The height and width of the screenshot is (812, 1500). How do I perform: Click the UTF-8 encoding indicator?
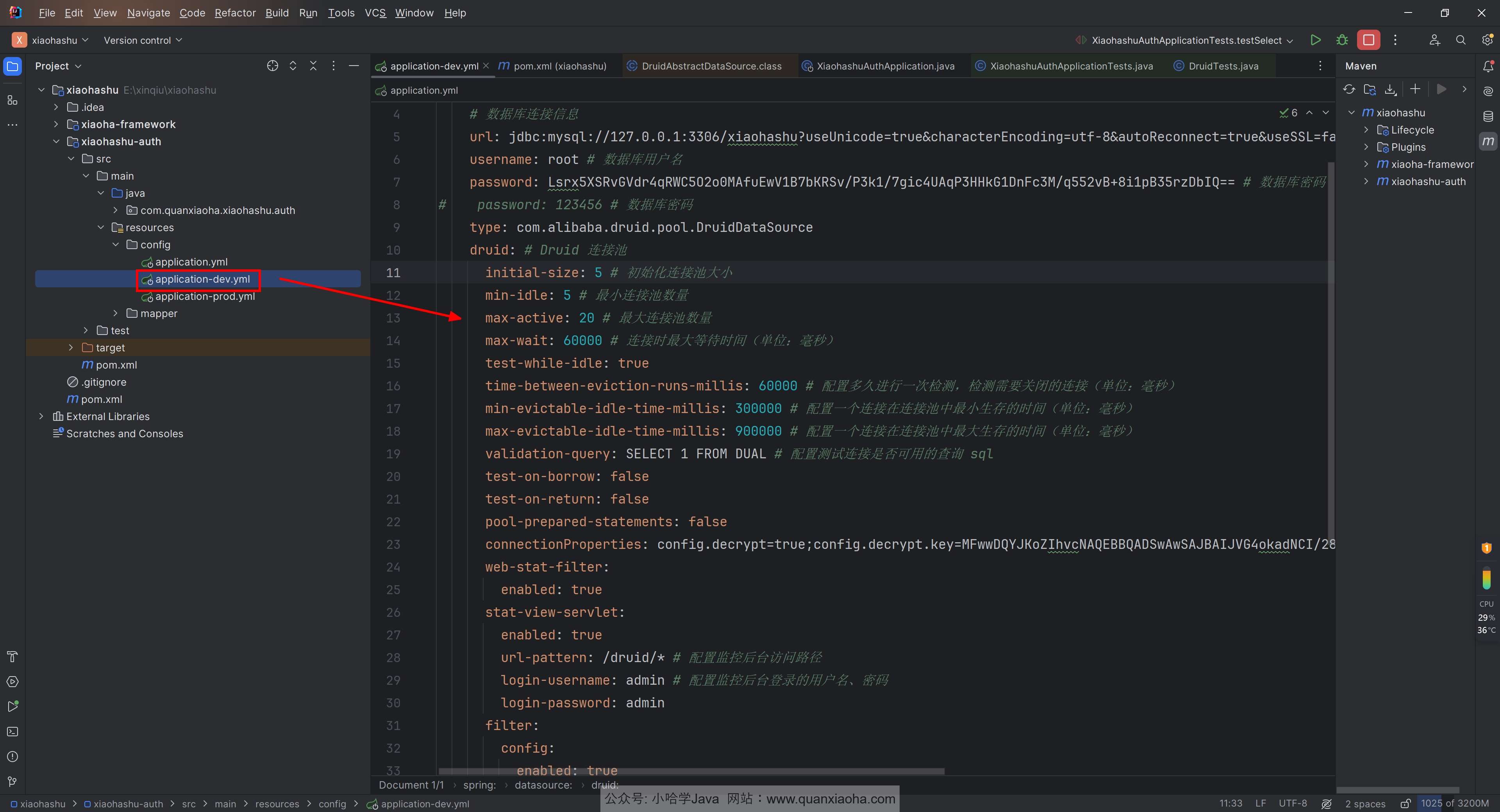tap(1292, 804)
